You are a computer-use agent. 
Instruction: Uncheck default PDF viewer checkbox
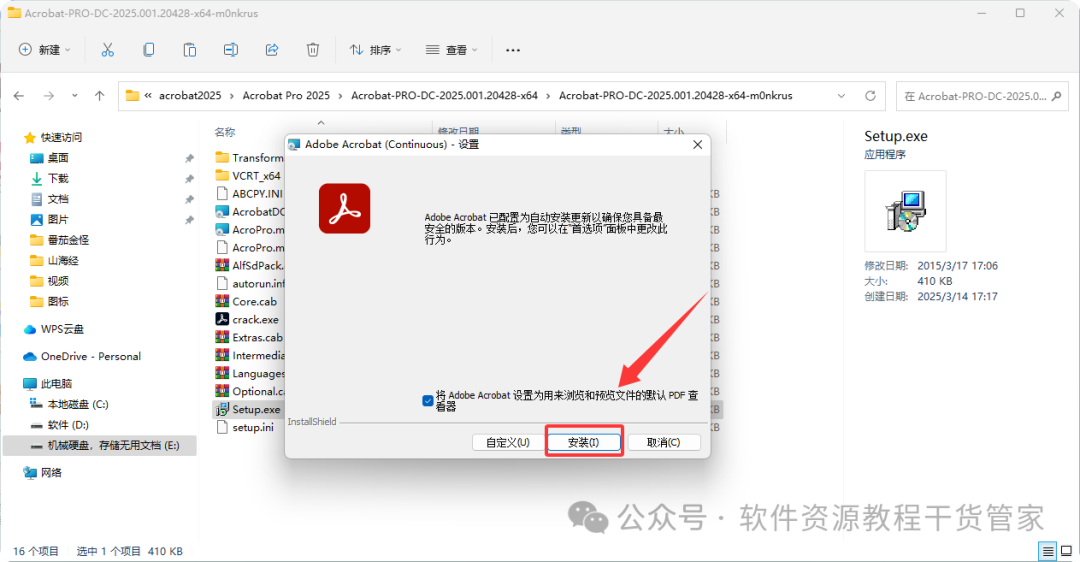(x=428, y=400)
